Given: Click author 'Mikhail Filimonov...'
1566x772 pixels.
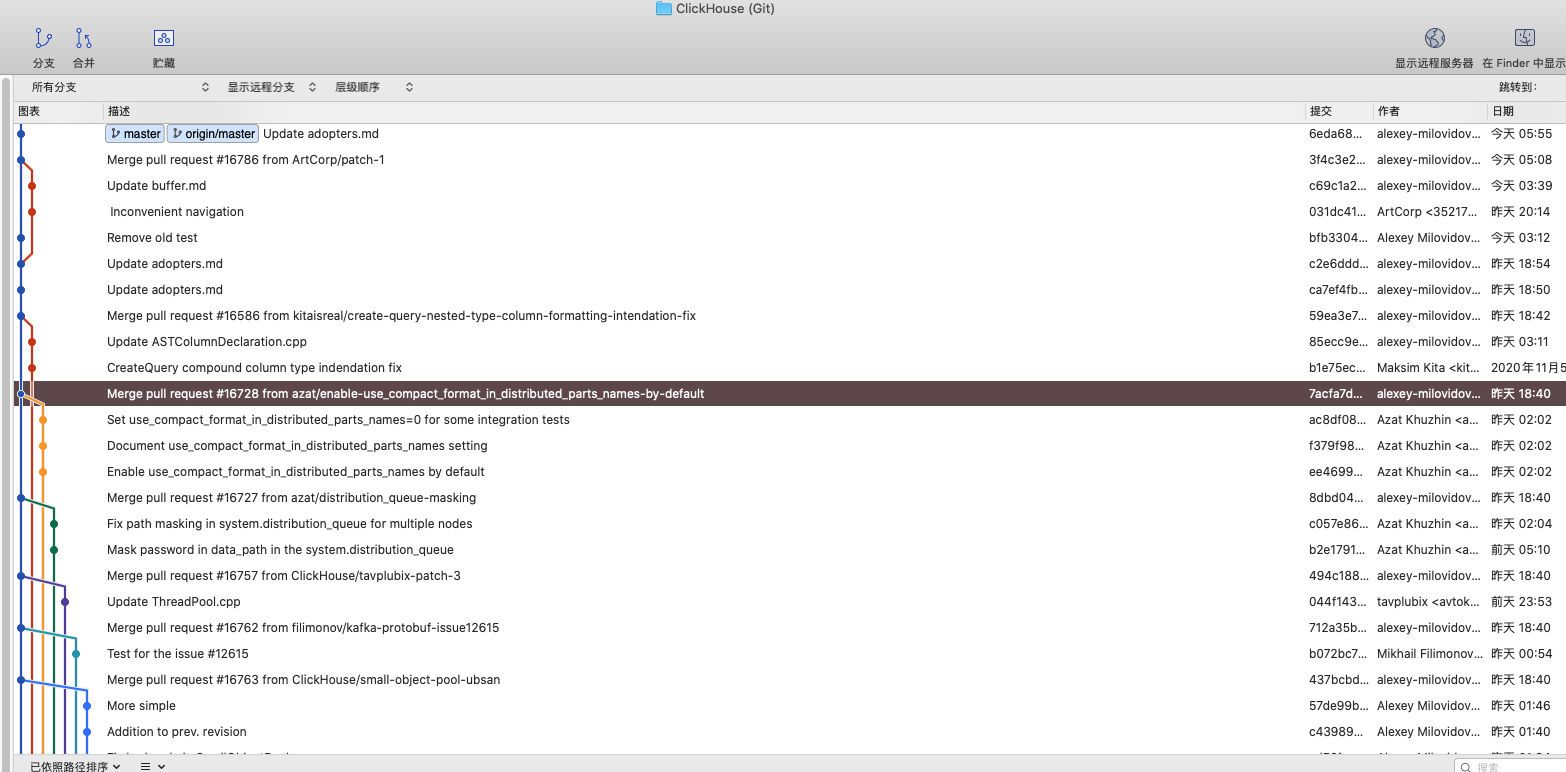Looking at the screenshot, I should coord(1430,654).
